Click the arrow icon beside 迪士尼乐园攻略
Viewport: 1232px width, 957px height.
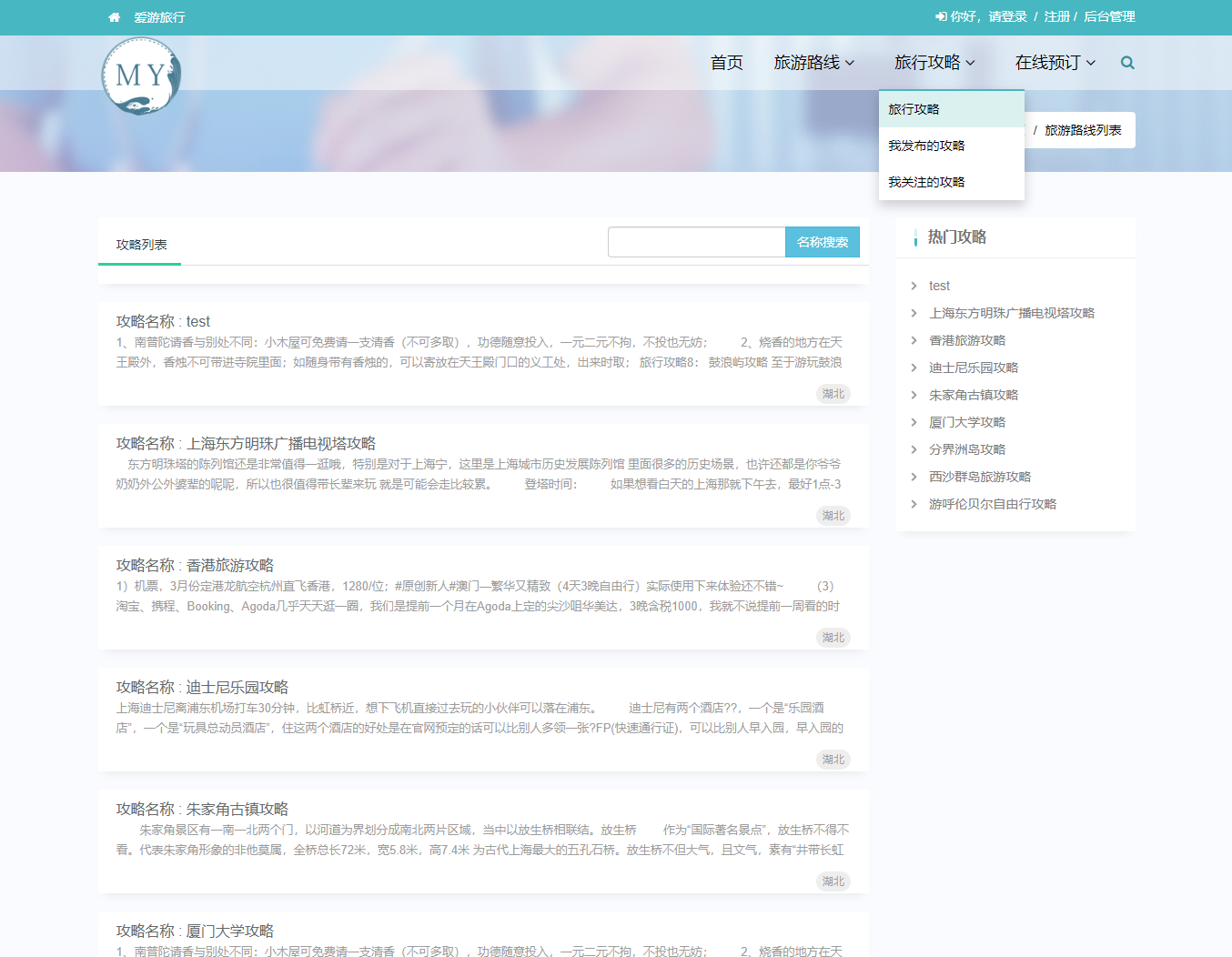(915, 368)
